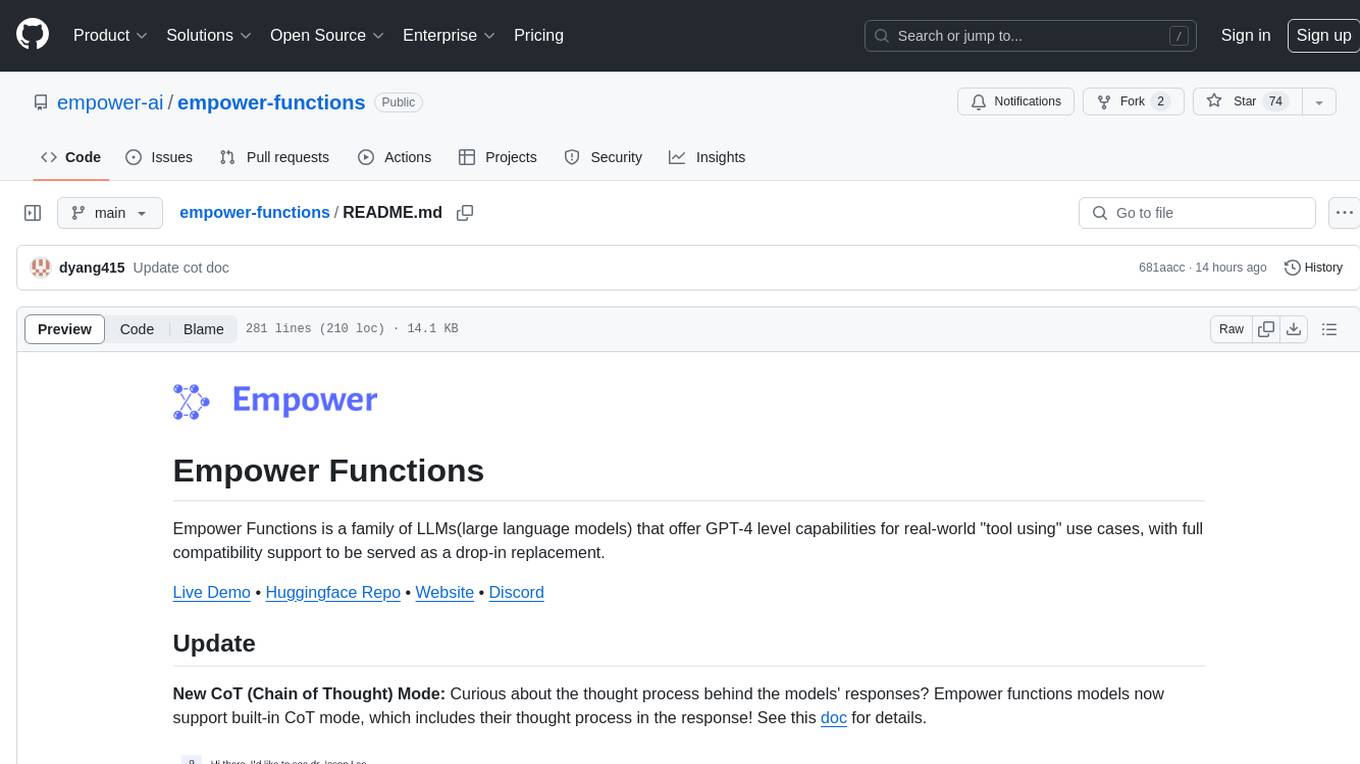Switch to the Code tab

[x=71, y=157]
